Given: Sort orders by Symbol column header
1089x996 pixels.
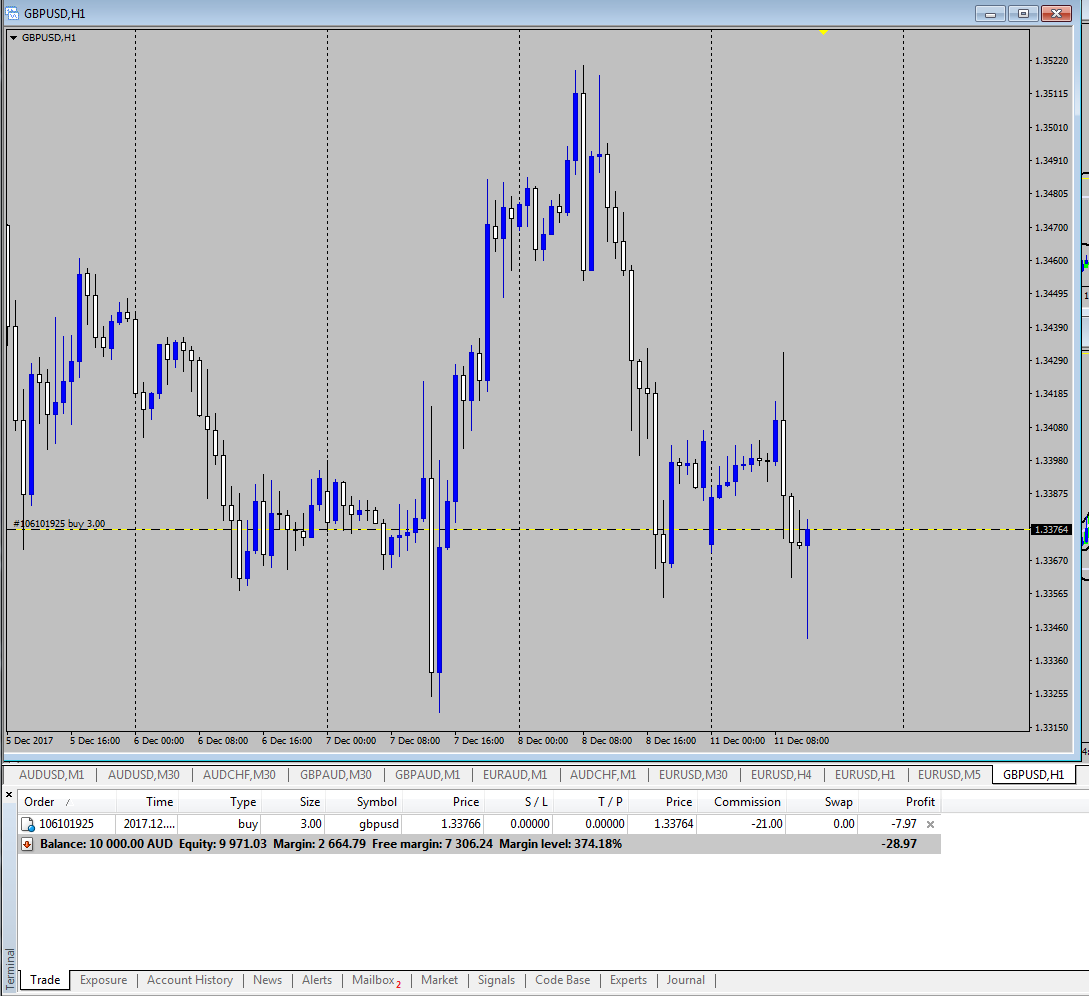Looking at the screenshot, I should click(364, 802).
